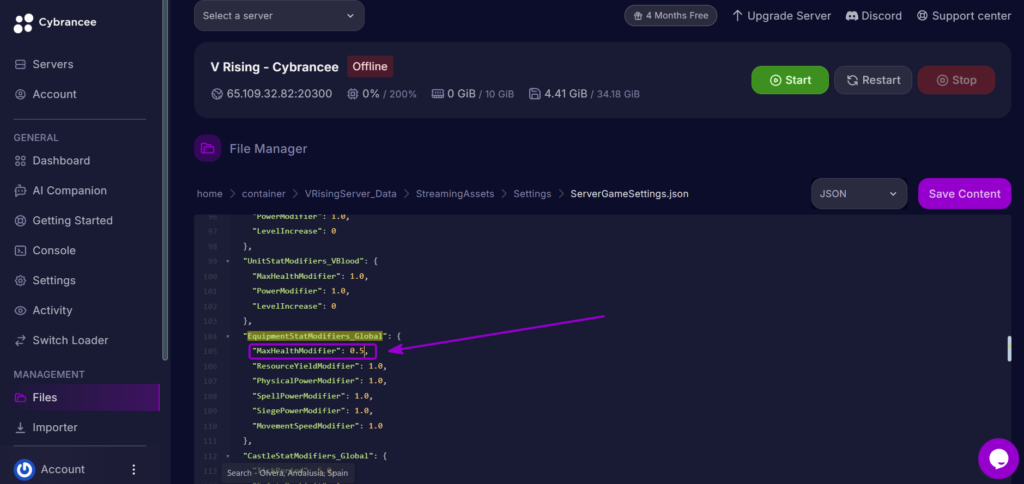
Task: Navigate to Settings breadcrumb folder
Action: point(532,194)
